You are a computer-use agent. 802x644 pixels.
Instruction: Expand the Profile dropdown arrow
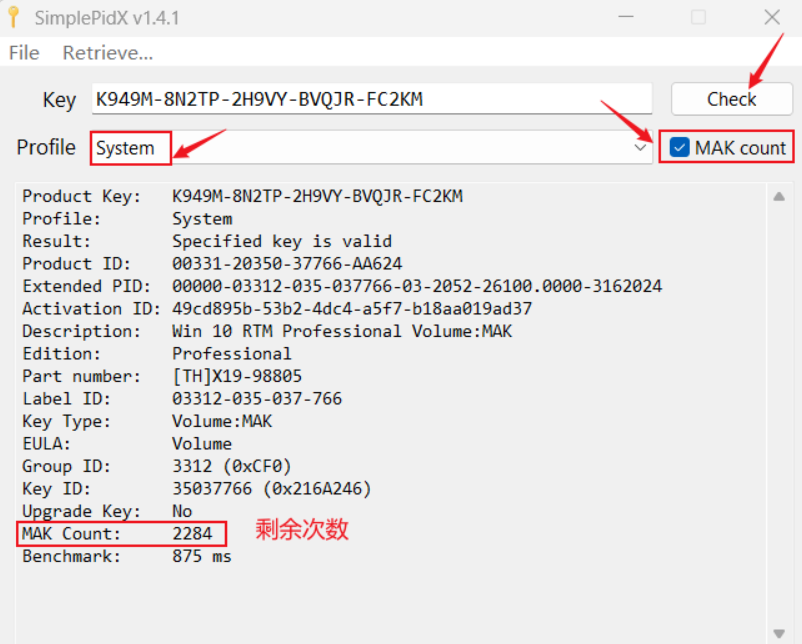(640, 148)
